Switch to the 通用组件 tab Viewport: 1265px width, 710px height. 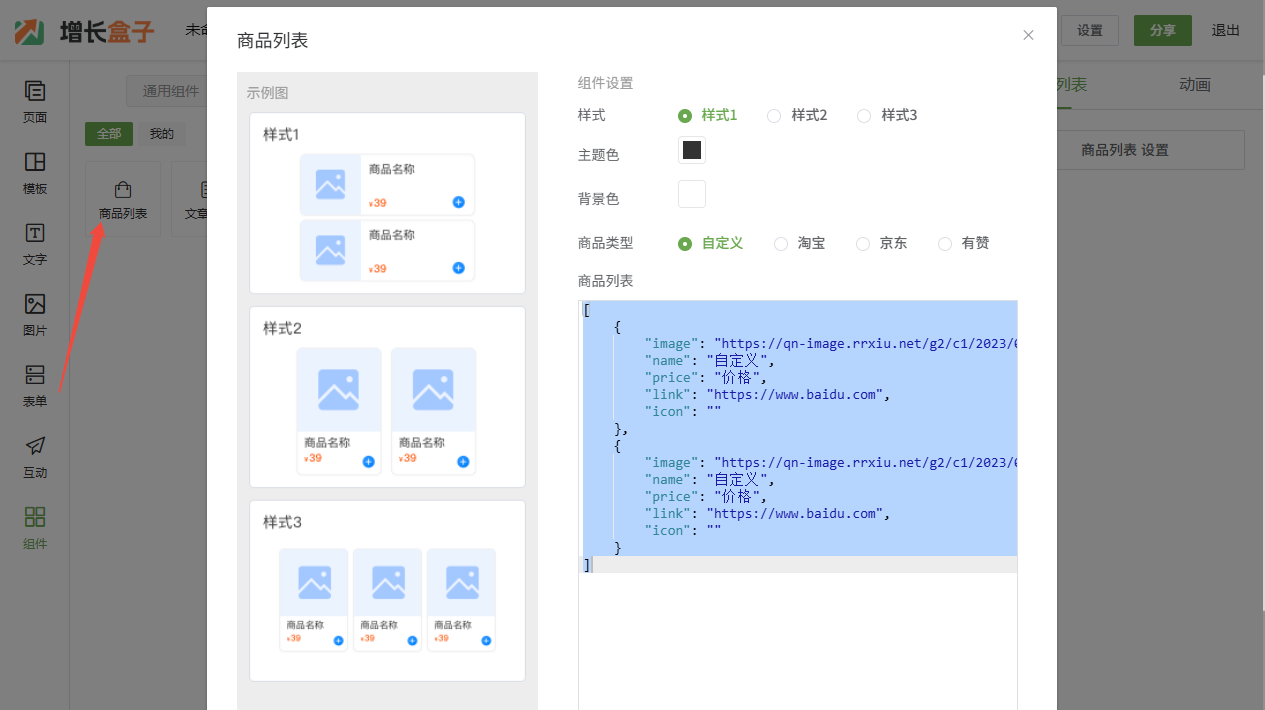click(168, 91)
